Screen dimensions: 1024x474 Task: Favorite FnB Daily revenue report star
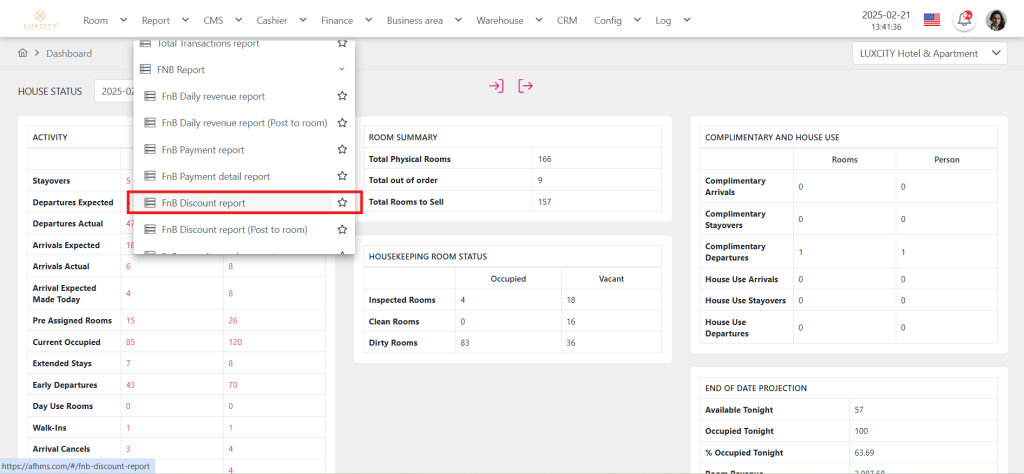click(342, 96)
